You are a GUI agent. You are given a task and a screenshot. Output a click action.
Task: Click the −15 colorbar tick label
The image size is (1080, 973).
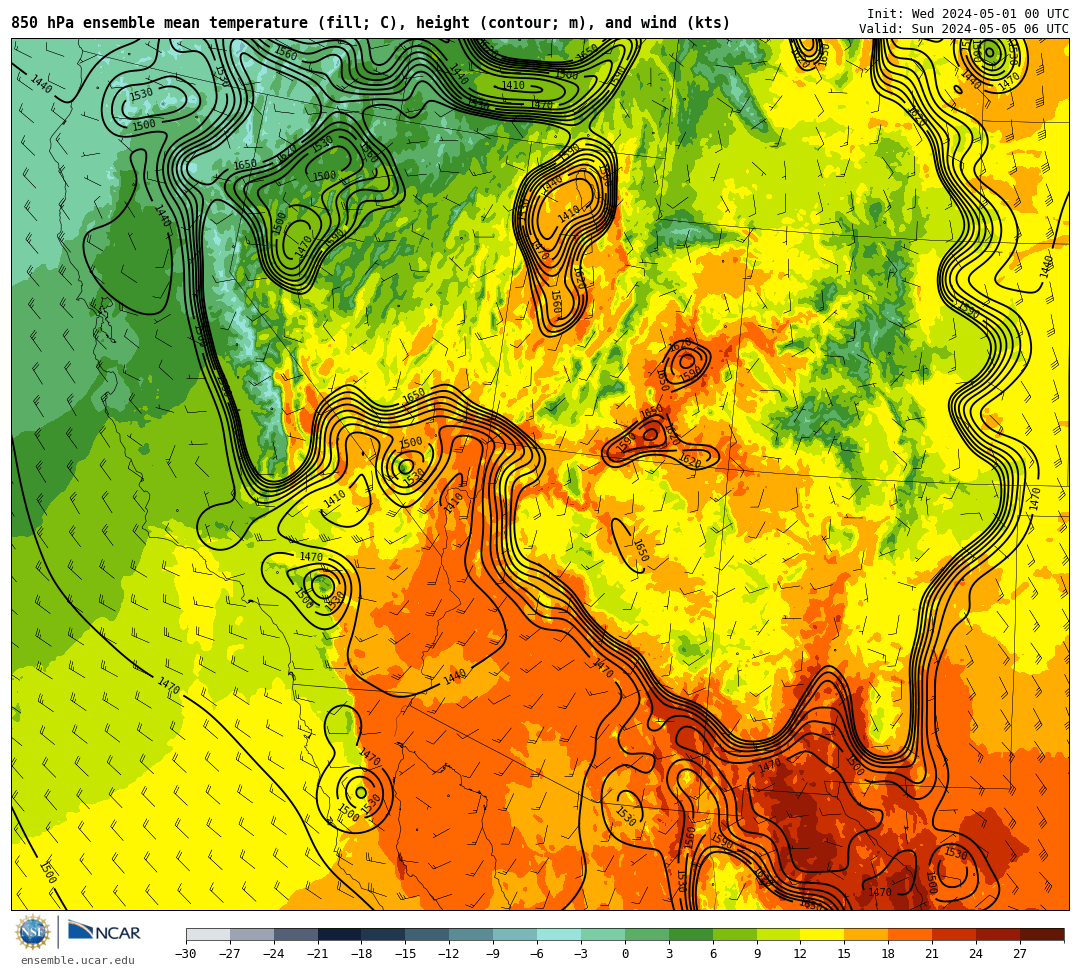coord(406,954)
